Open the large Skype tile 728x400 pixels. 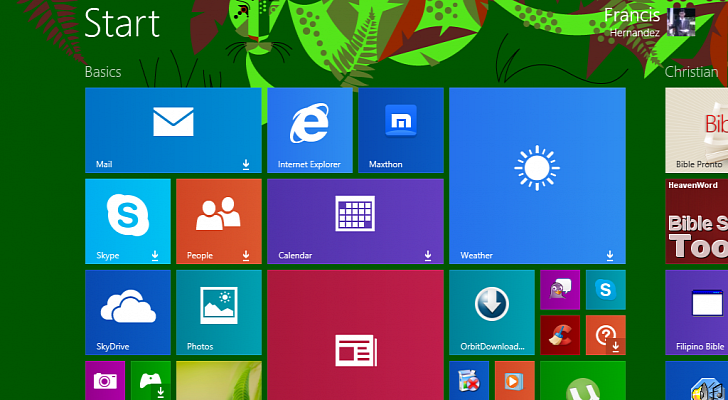coord(128,221)
